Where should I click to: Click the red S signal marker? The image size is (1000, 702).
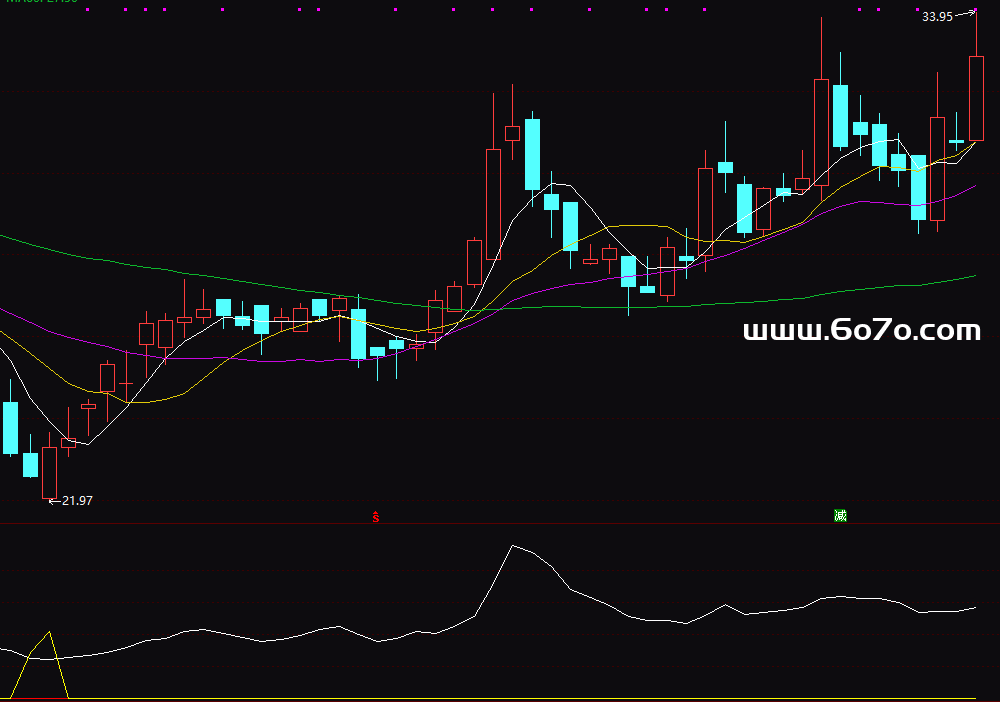click(x=376, y=517)
